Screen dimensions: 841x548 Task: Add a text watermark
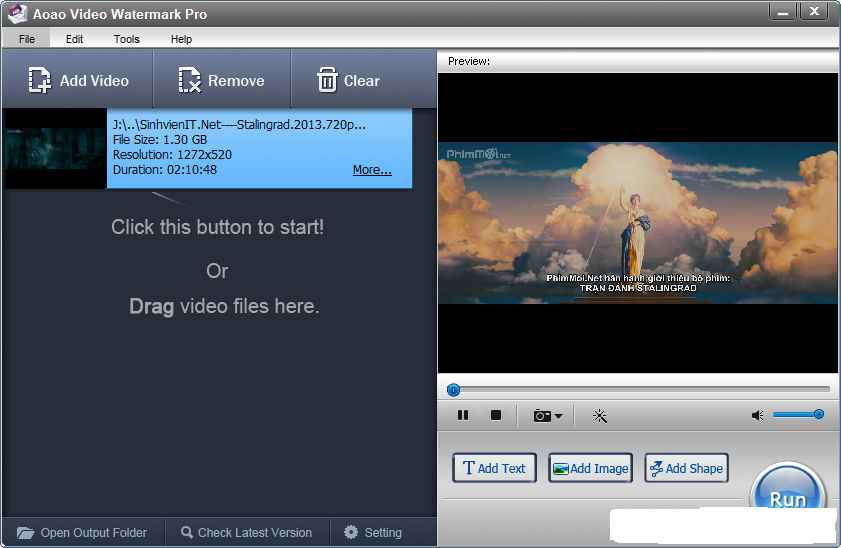[x=494, y=468]
